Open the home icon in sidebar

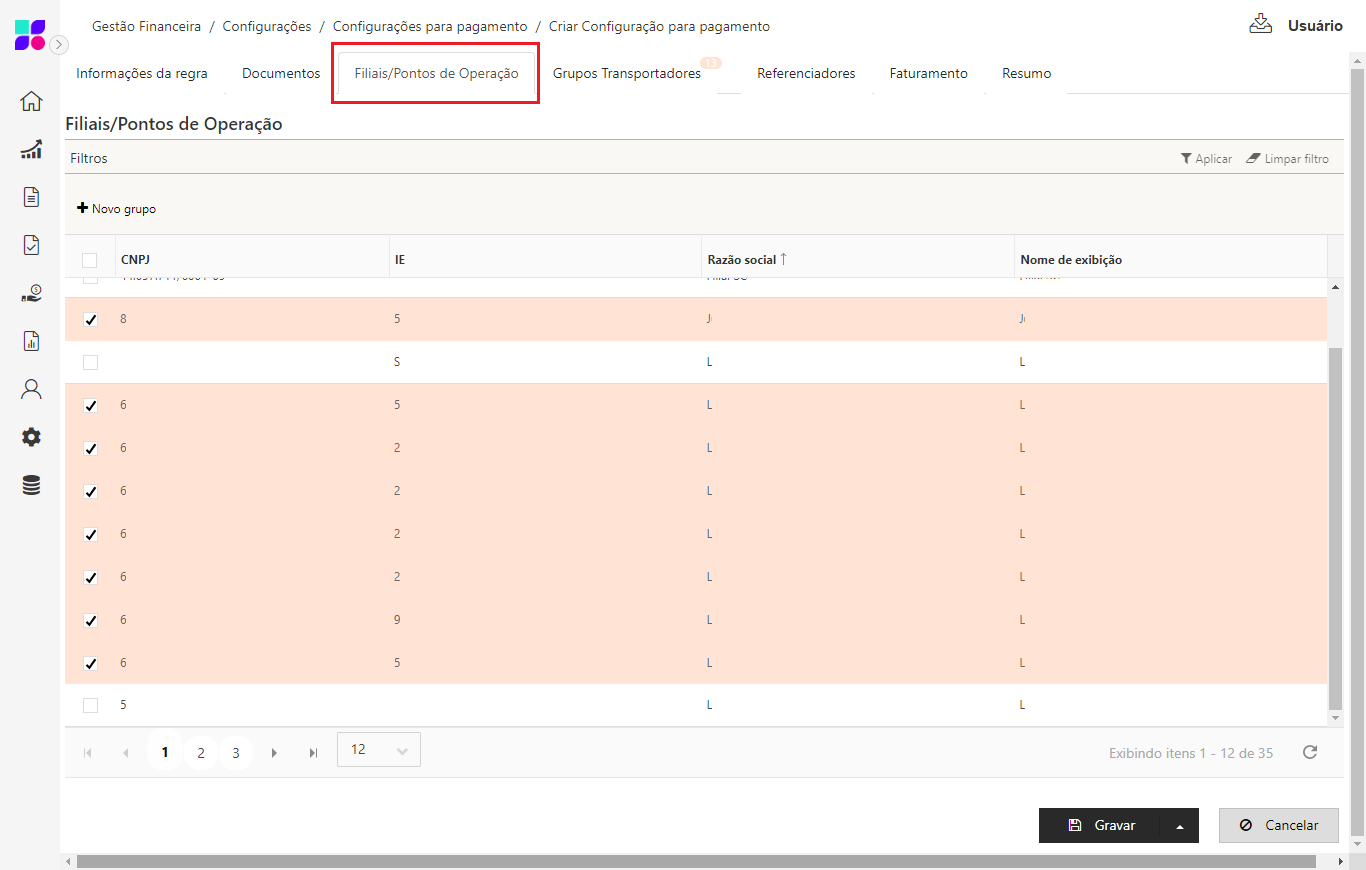tap(31, 101)
